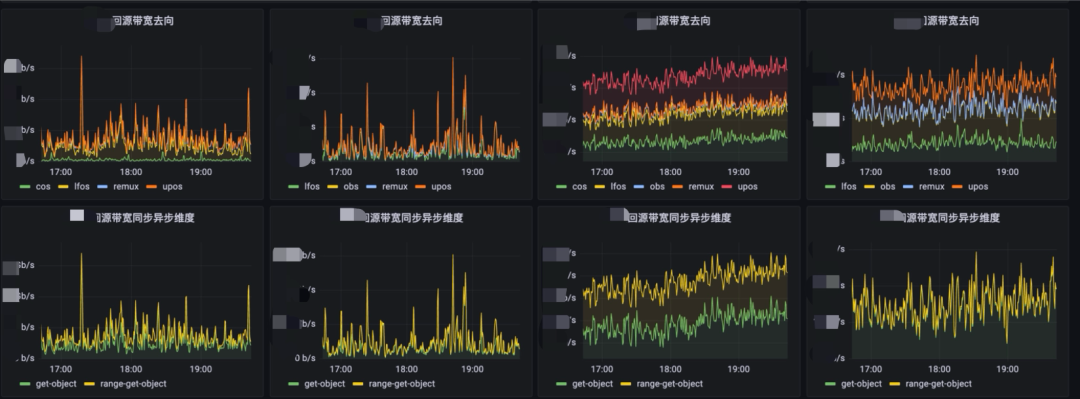This screenshot has height=399, width=1080.
Task: Toggle obs series in fourth top-row panel legend
Action: click(887, 187)
